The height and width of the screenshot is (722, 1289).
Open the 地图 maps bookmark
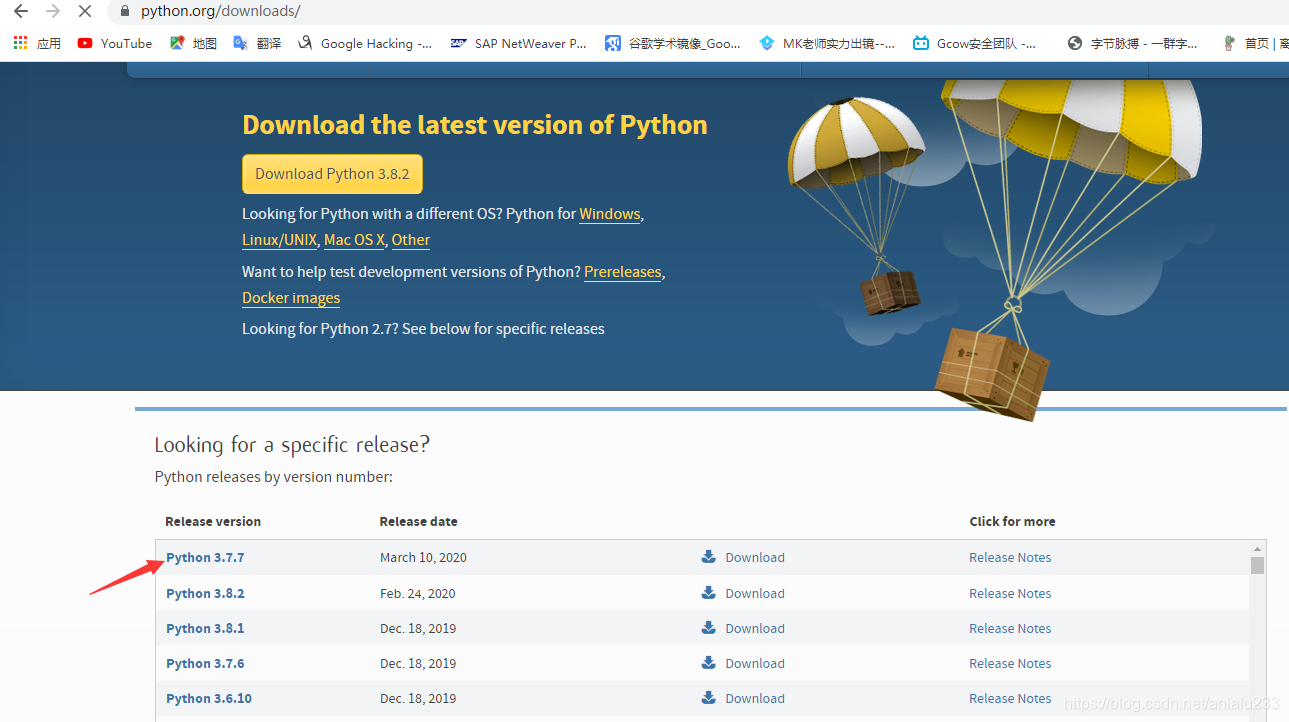pyautogui.click(x=194, y=43)
